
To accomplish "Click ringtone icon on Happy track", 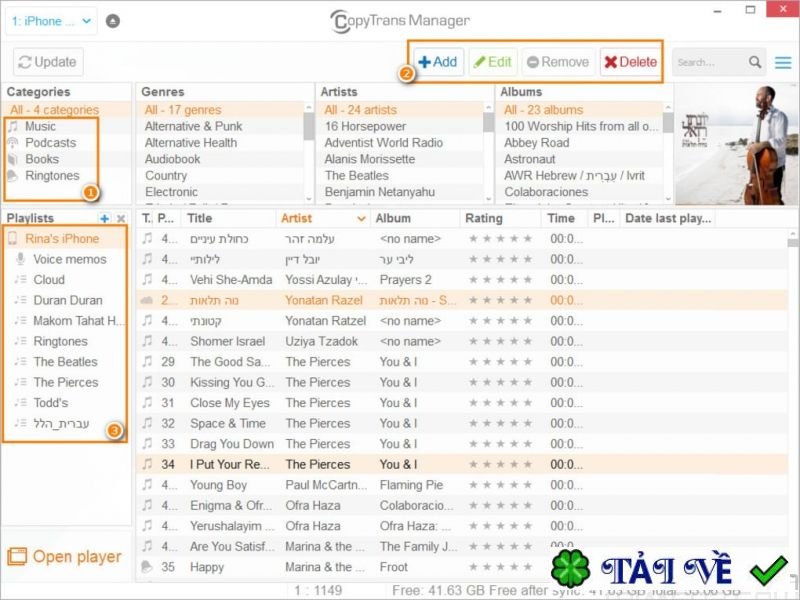I will [147, 566].
